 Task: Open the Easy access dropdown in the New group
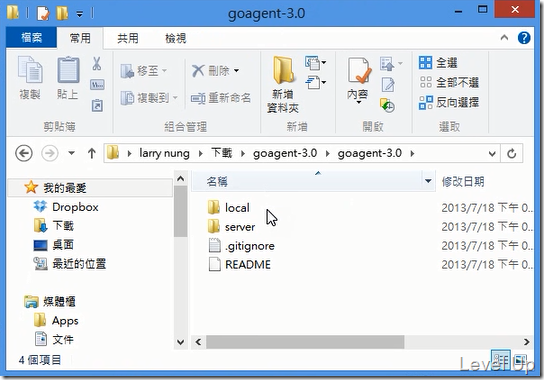pos(316,83)
